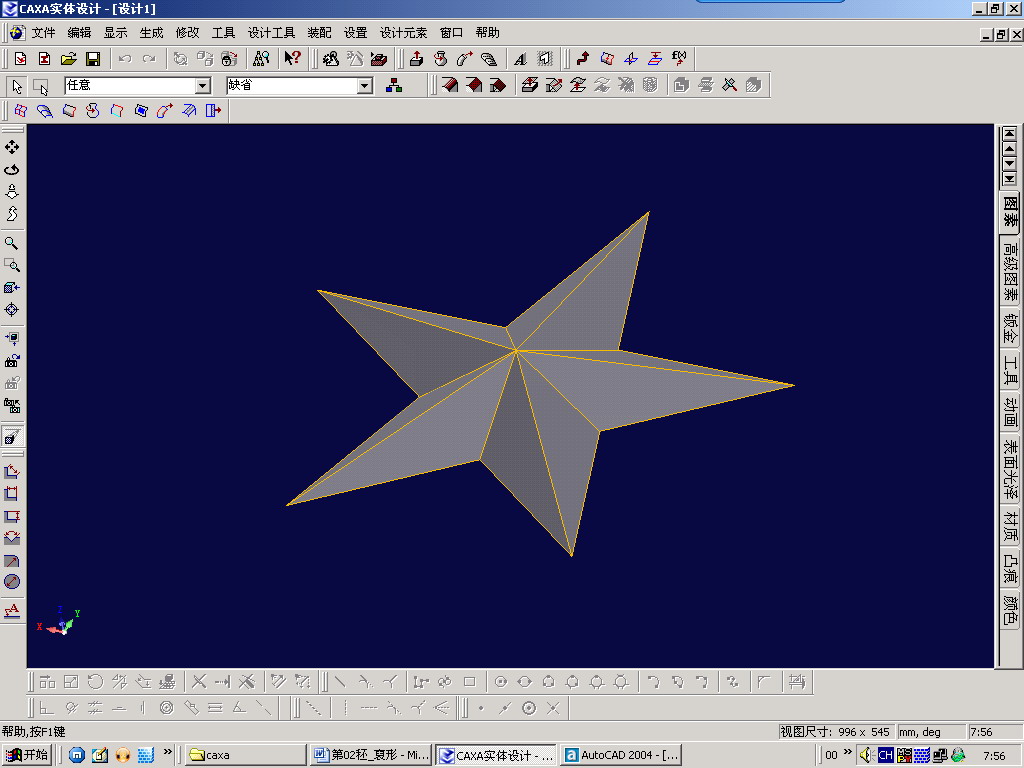This screenshot has height=768, width=1024.
Task: Switch to the 钣金 catalog tab
Action: pos(1010,328)
